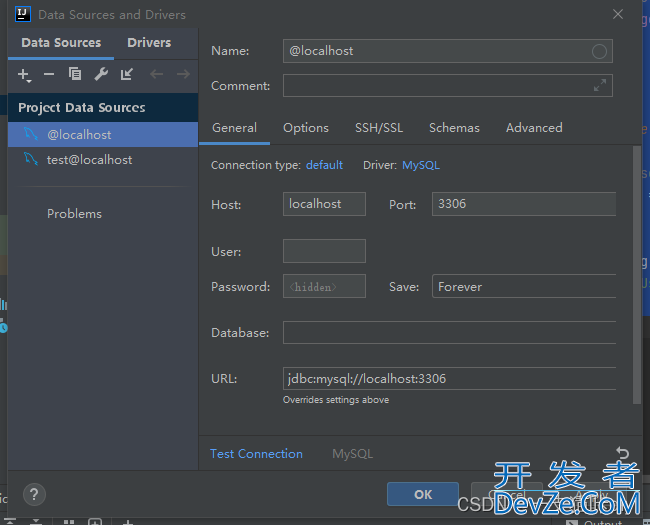This screenshot has height=525, width=650.
Task: Open driver settings wrench icon
Action: tap(101, 74)
